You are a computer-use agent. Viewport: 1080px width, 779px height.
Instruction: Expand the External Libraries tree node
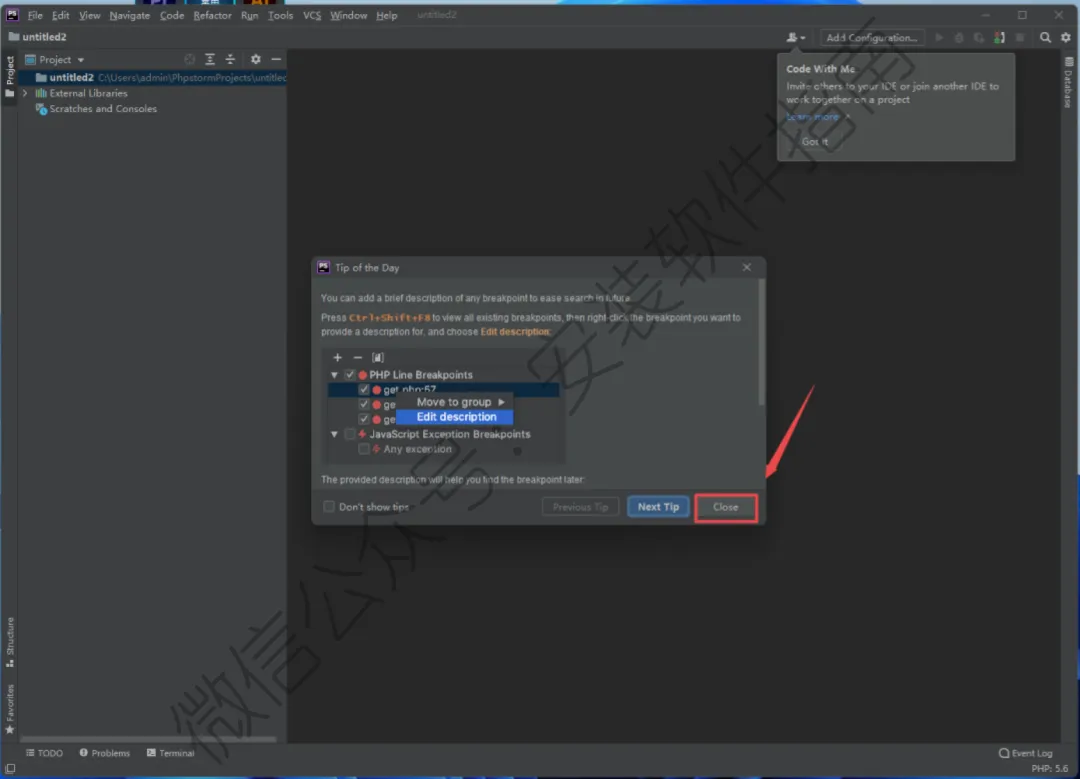click(25, 93)
